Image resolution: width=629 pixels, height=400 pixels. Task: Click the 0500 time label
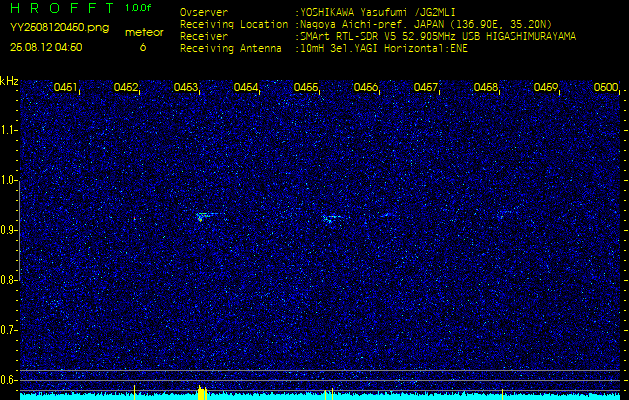click(606, 87)
